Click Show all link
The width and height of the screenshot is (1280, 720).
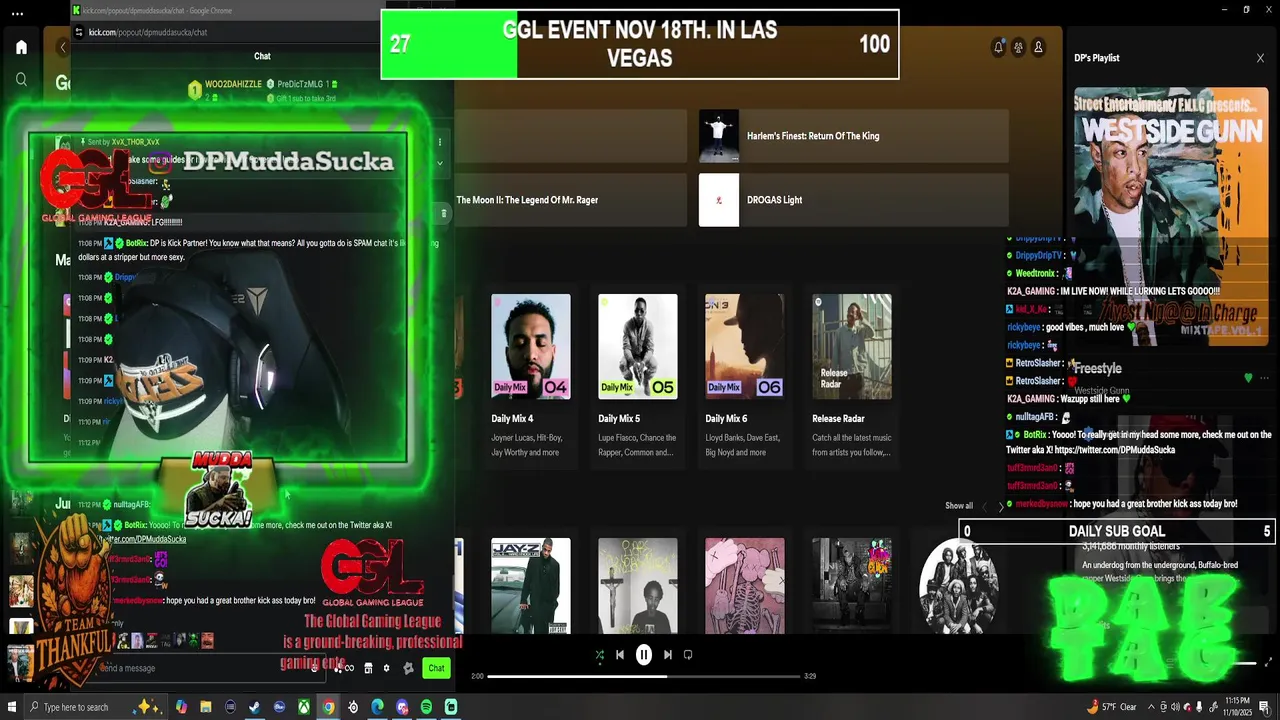click(x=959, y=506)
